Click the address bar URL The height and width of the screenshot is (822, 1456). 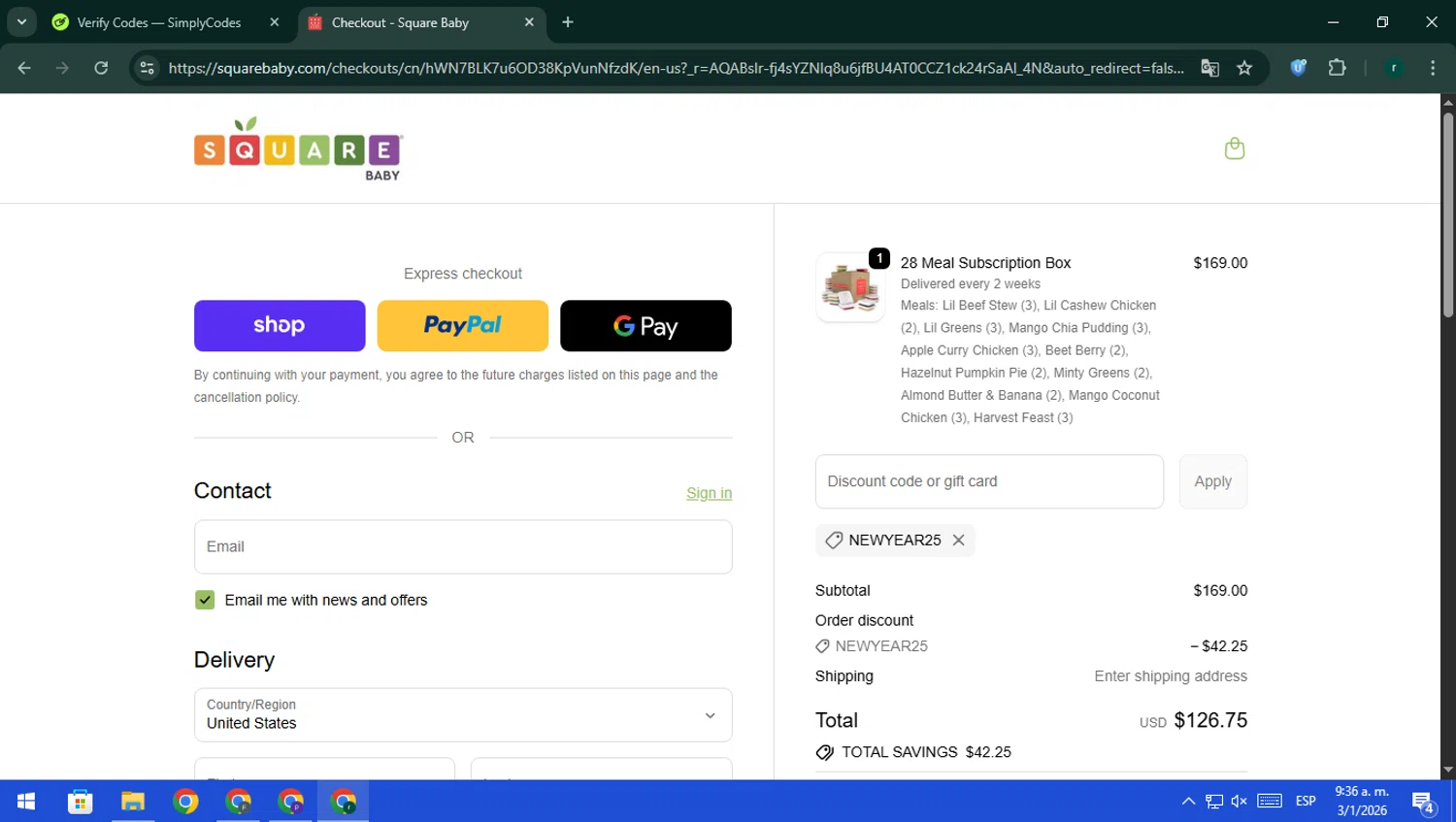tap(676, 68)
